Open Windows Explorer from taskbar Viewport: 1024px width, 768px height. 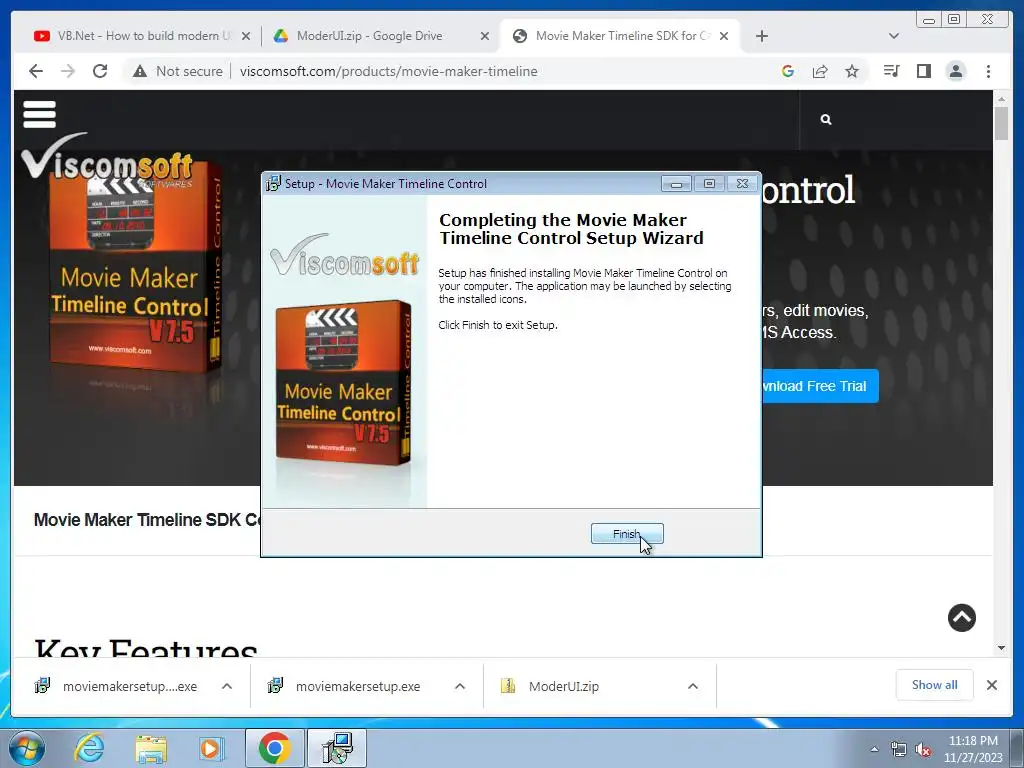(151, 748)
